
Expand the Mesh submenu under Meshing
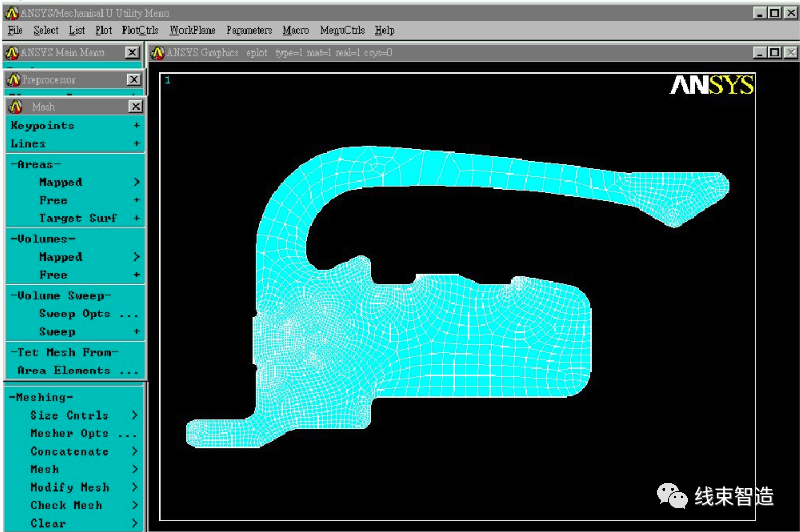click(x=74, y=469)
